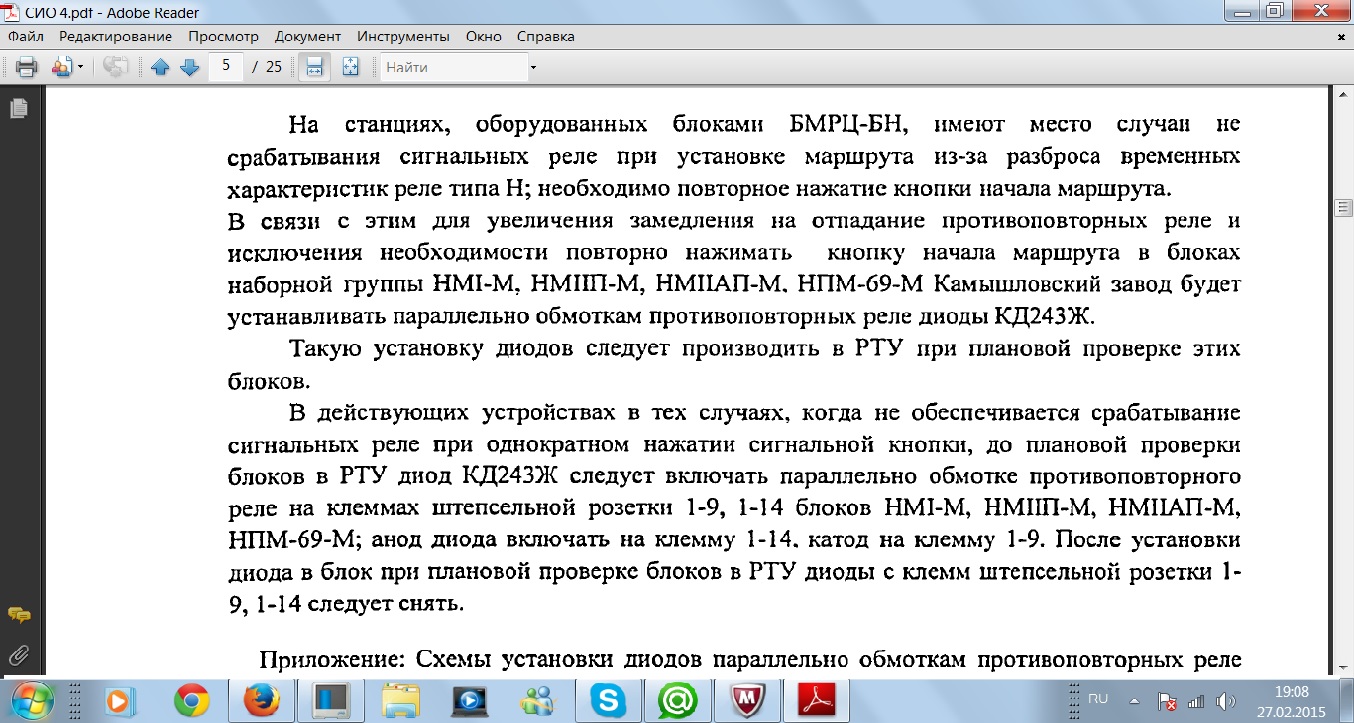Image resolution: width=1354 pixels, height=723 pixels.
Task: Toggle fit-width scrolling page view
Action: click(x=314, y=67)
